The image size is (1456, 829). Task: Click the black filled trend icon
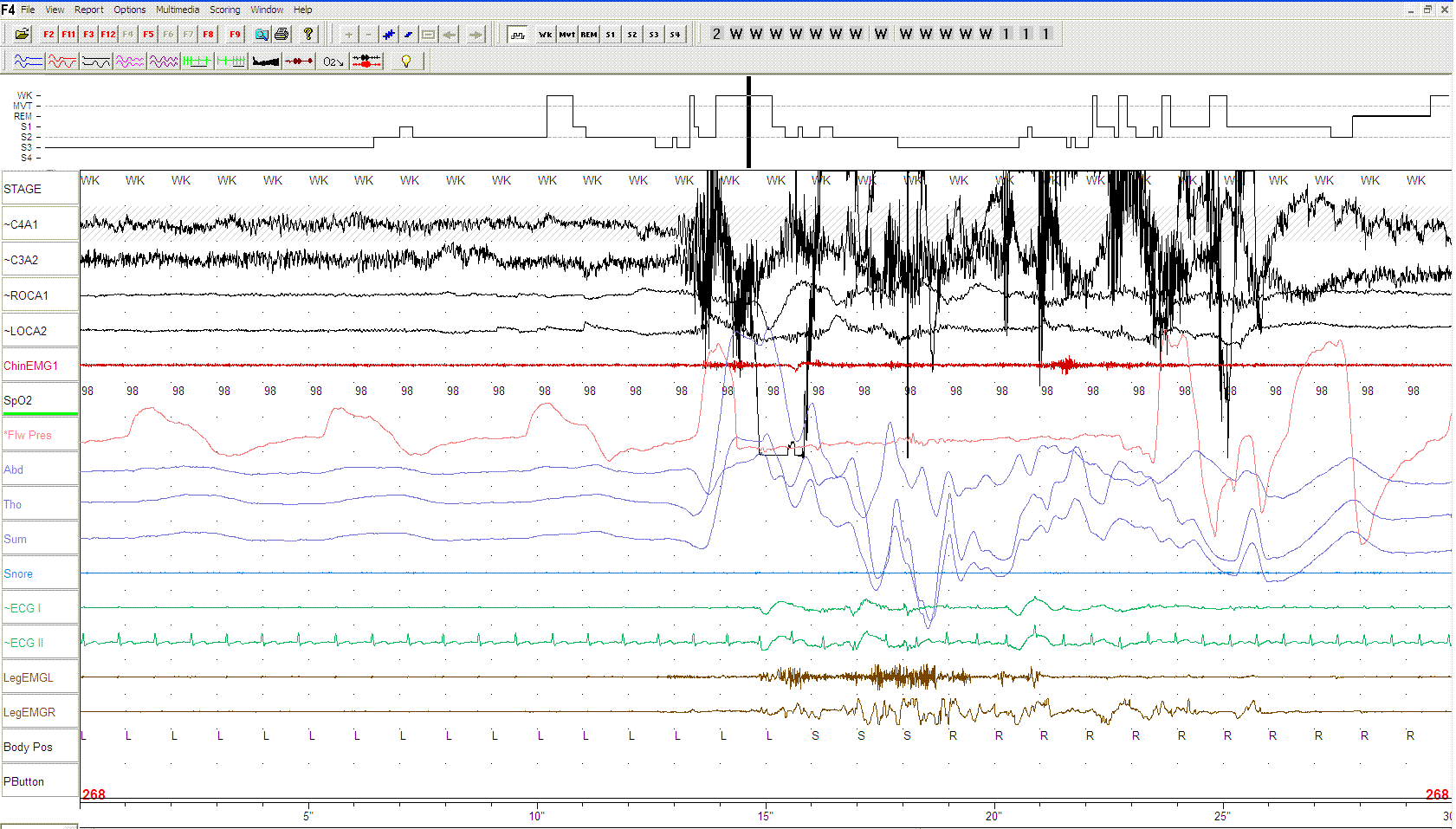tap(265, 61)
